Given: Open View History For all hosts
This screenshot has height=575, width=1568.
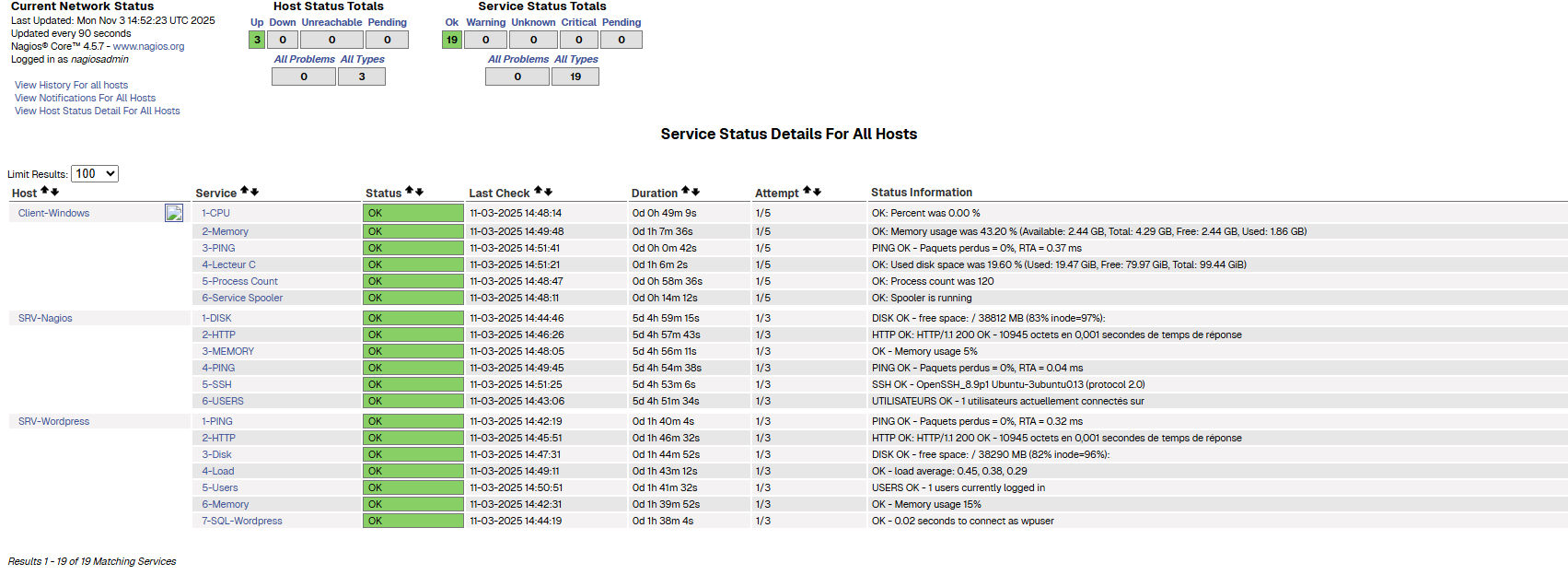Looking at the screenshot, I should tap(71, 85).
